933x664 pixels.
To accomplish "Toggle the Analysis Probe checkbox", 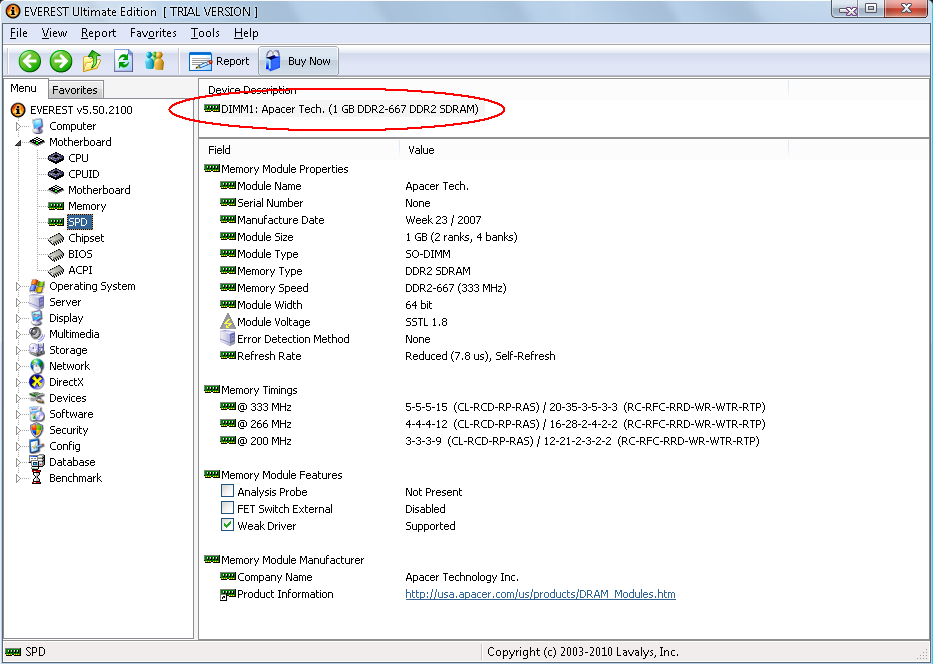I will point(227,491).
